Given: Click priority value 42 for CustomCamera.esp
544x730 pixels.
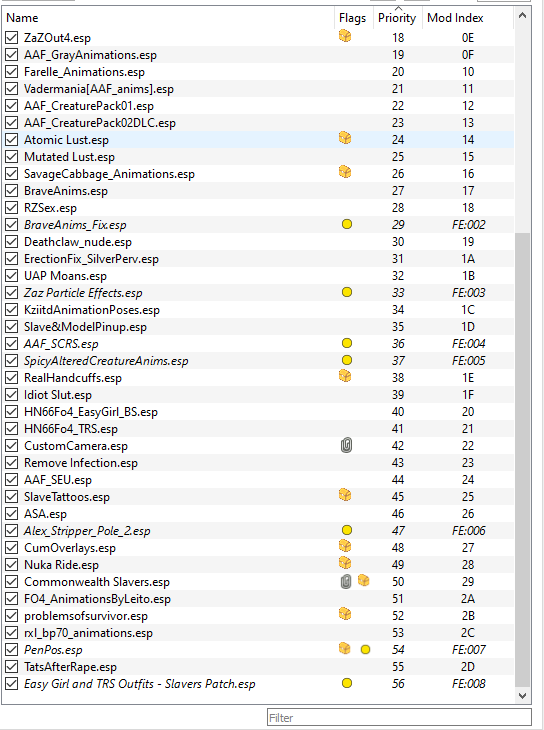Looking at the screenshot, I should point(398,446).
